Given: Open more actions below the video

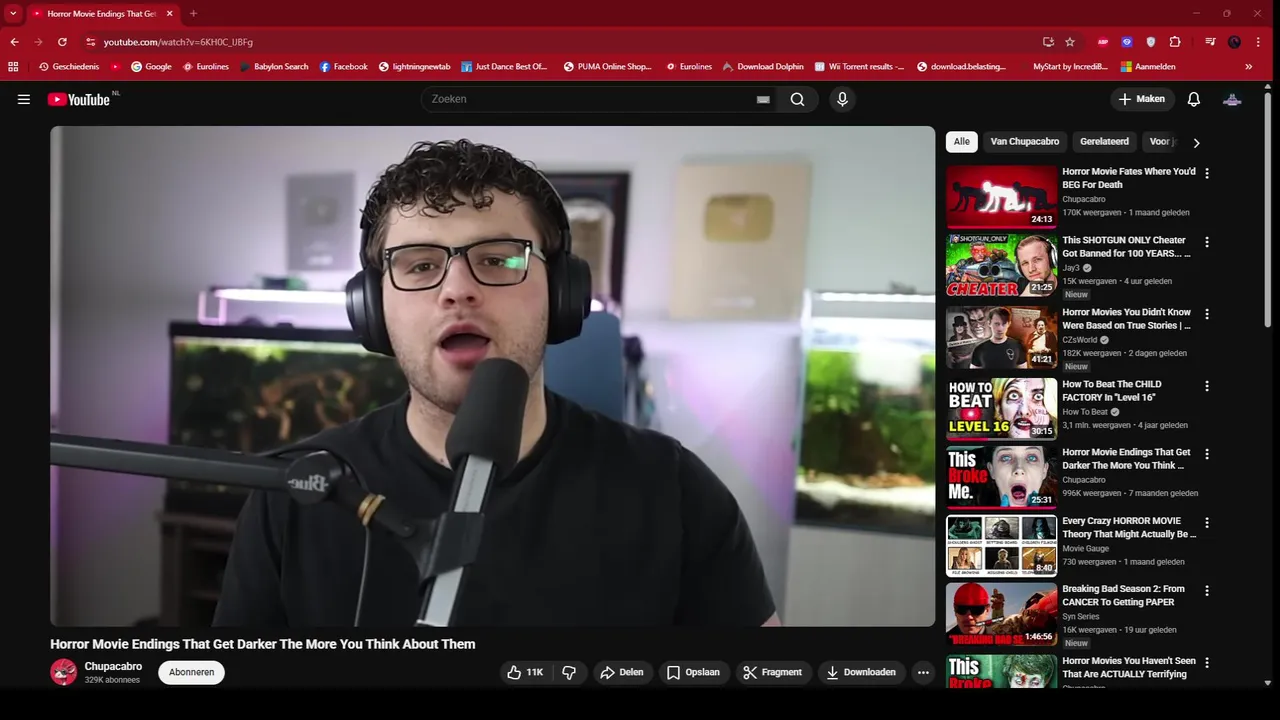Looking at the screenshot, I should point(923,672).
